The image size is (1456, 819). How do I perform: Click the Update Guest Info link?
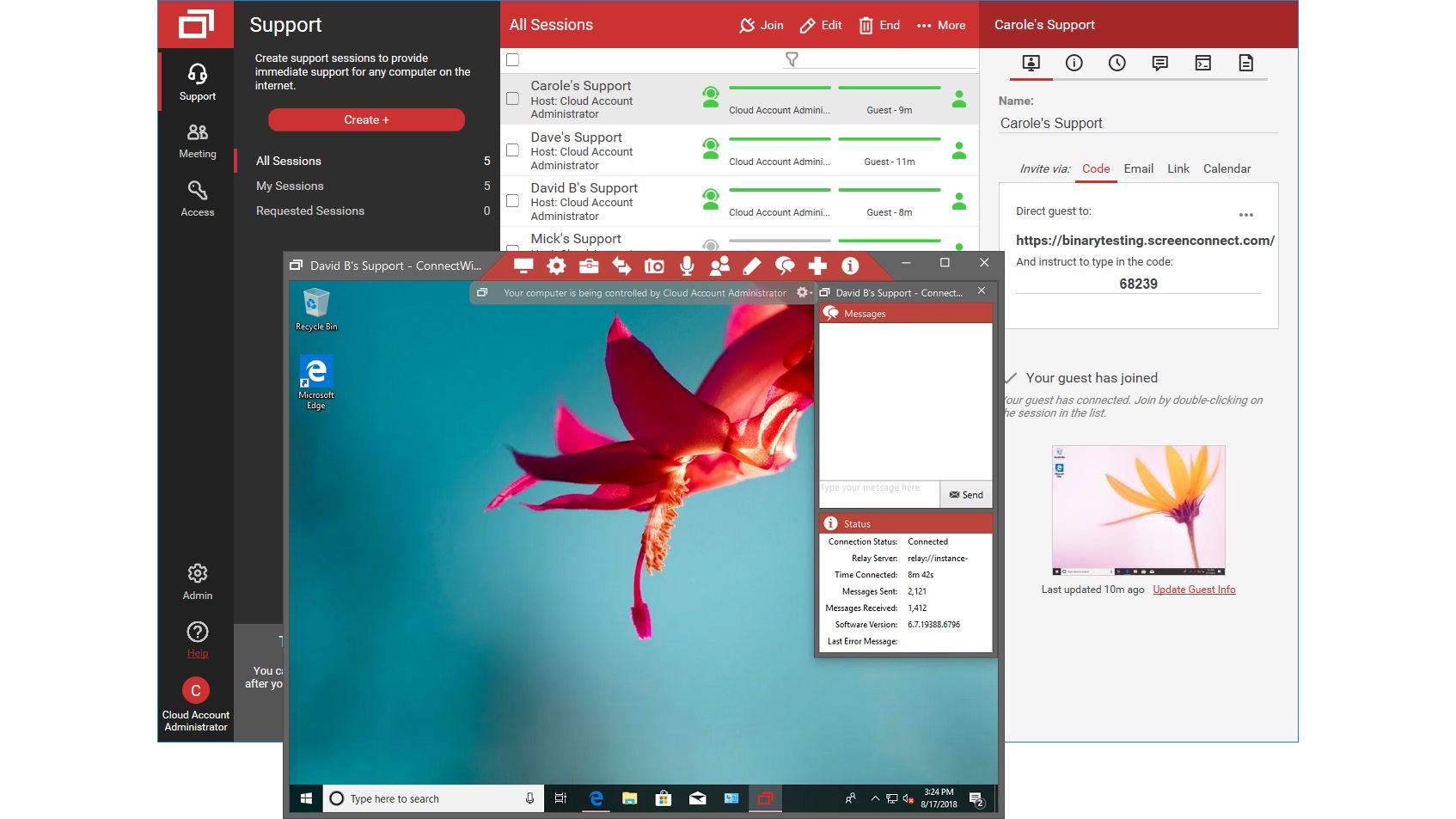(1194, 590)
